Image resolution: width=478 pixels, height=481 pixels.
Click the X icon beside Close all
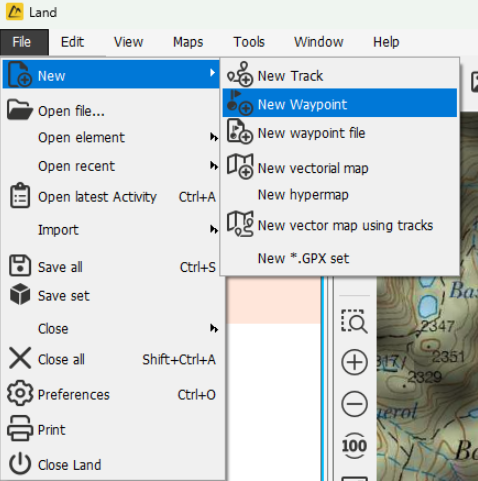[20, 358]
